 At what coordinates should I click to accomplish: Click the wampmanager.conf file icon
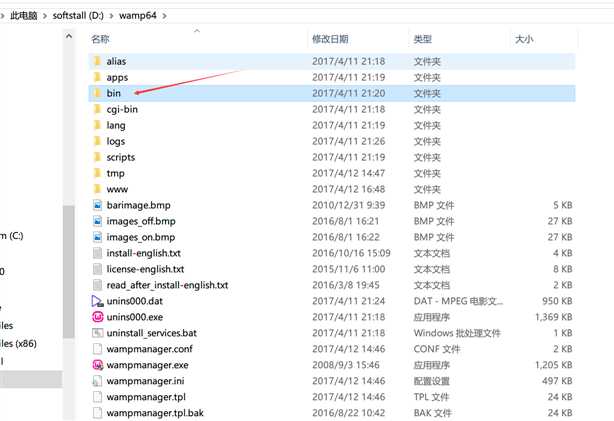98,349
